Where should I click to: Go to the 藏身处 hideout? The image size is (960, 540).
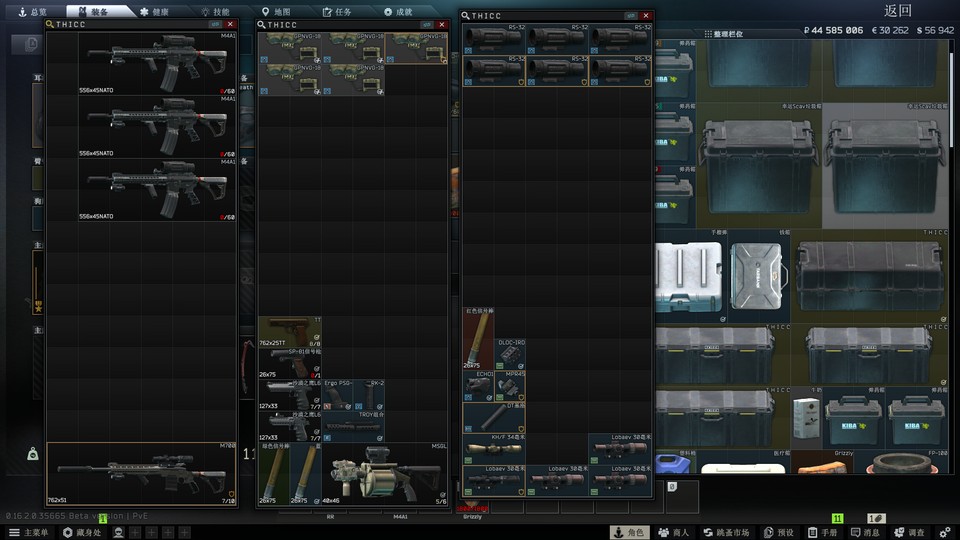click(x=82, y=533)
